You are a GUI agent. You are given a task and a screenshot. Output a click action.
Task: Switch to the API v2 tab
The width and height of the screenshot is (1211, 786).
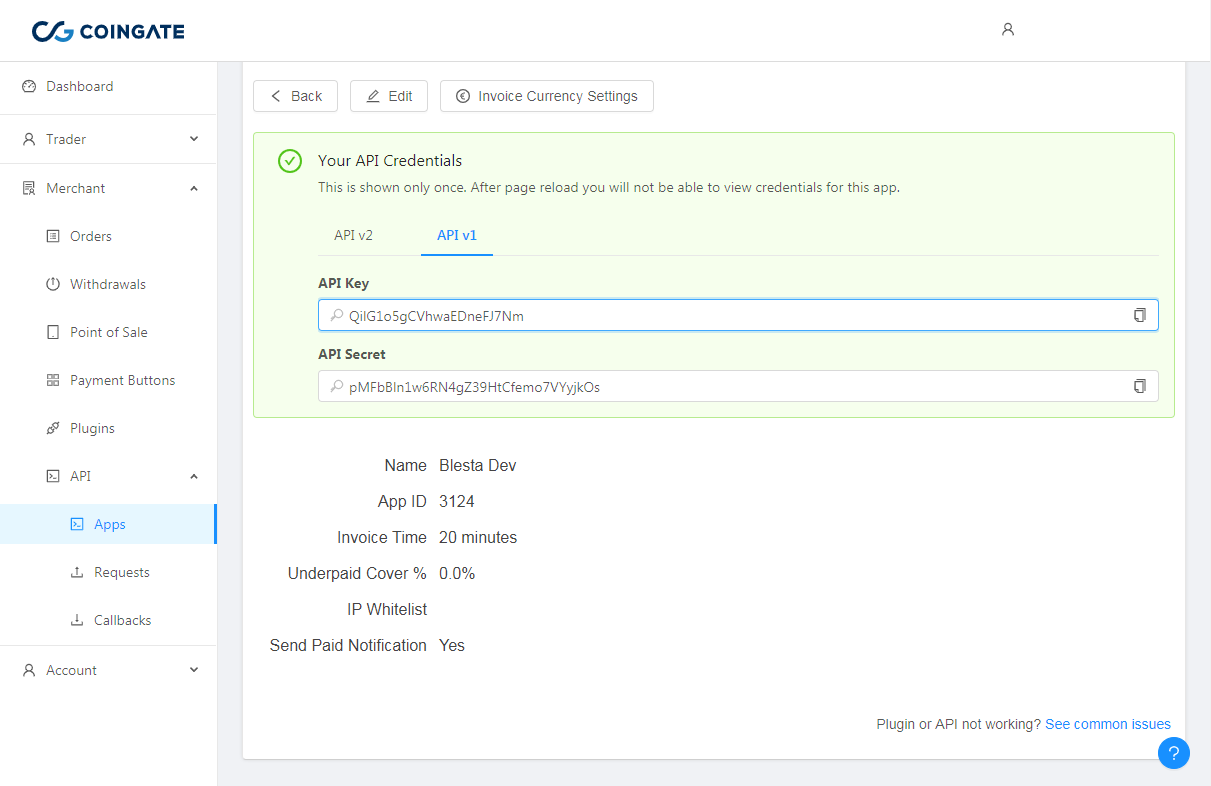(x=353, y=235)
